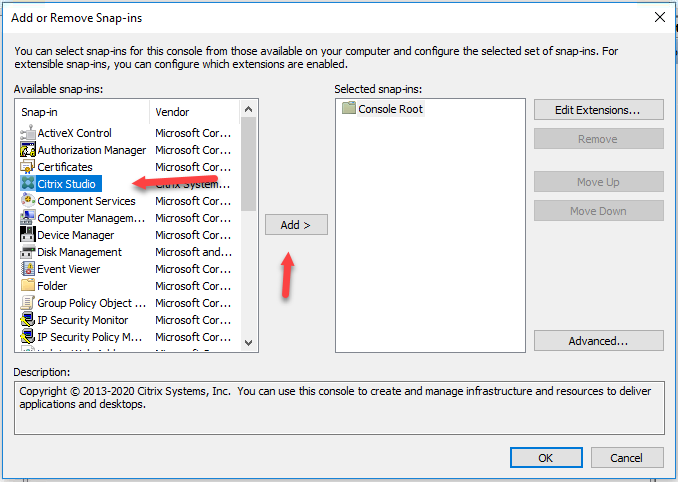This screenshot has height=482, width=678.
Task: Click the Citrix Studio icon
Action: click(x=28, y=184)
